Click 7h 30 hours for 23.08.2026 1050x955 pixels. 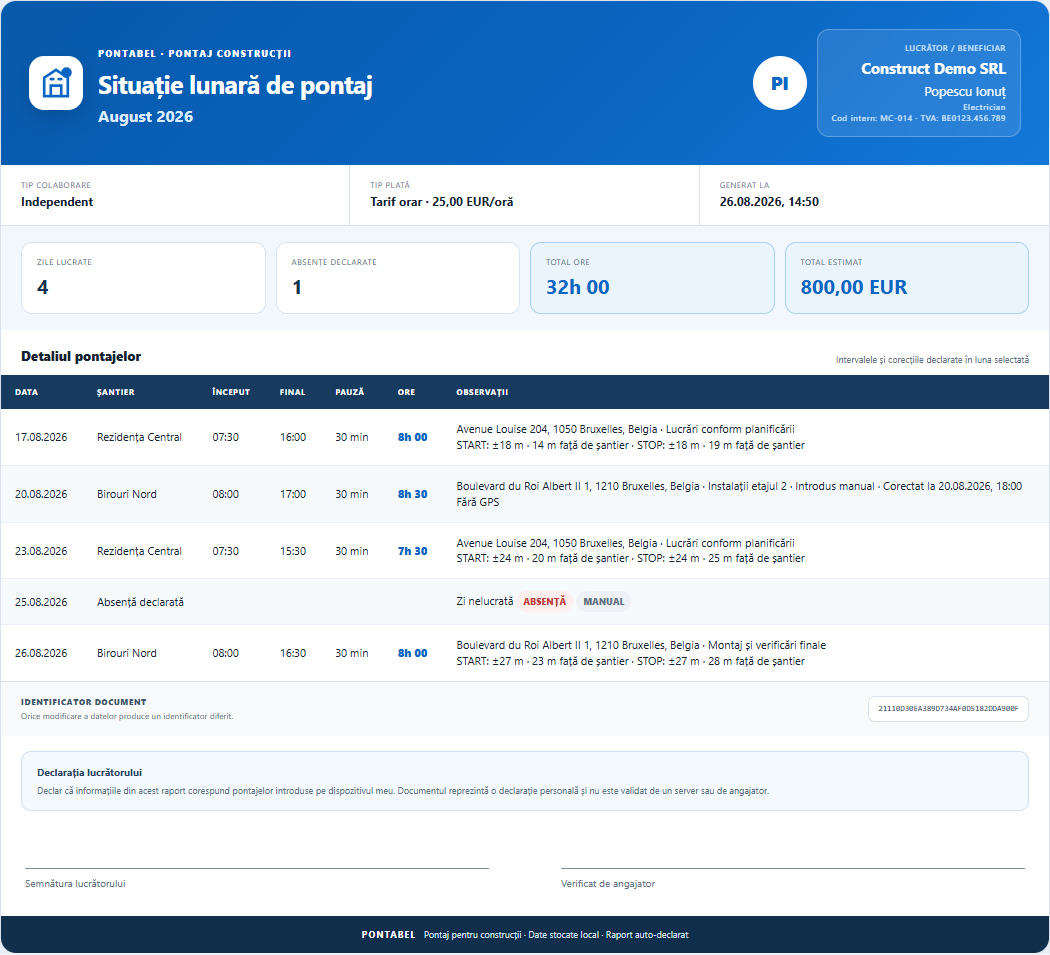click(x=412, y=551)
